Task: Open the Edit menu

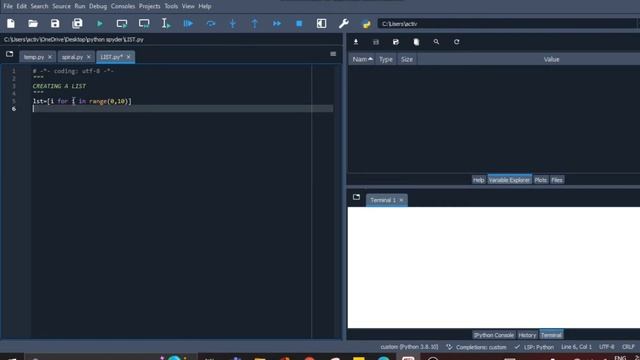Action: (x=22, y=6)
